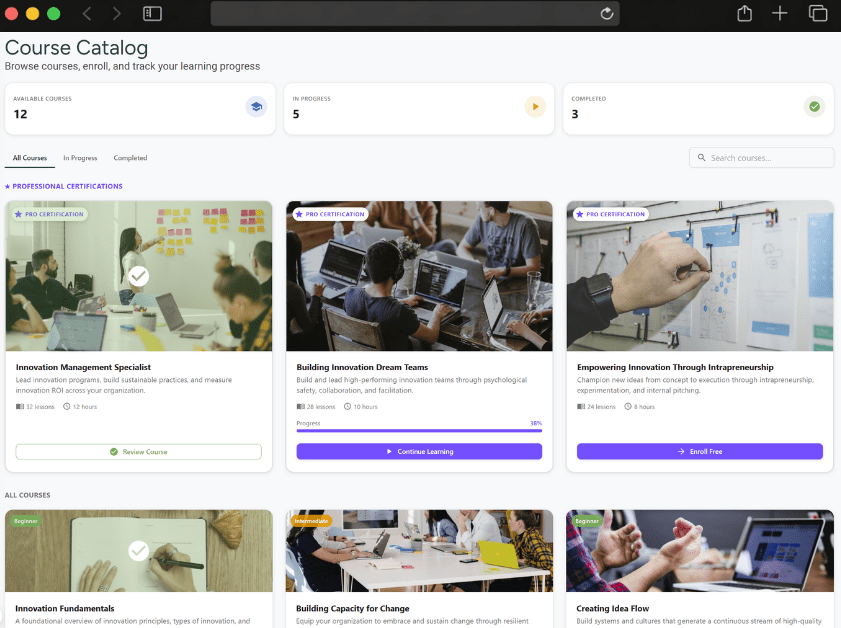This screenshot has width=841, height=628.
Task: Show tab overview icon
Action: [x=818, y=13]
